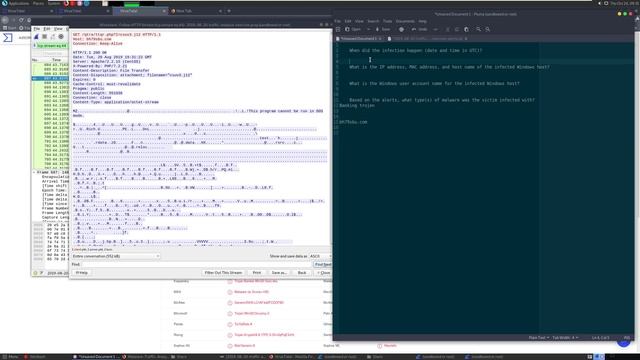Viewport: 640px width, 360px height.
Task: Click the Wireshark expert info status icon
Action: point(36,273)
